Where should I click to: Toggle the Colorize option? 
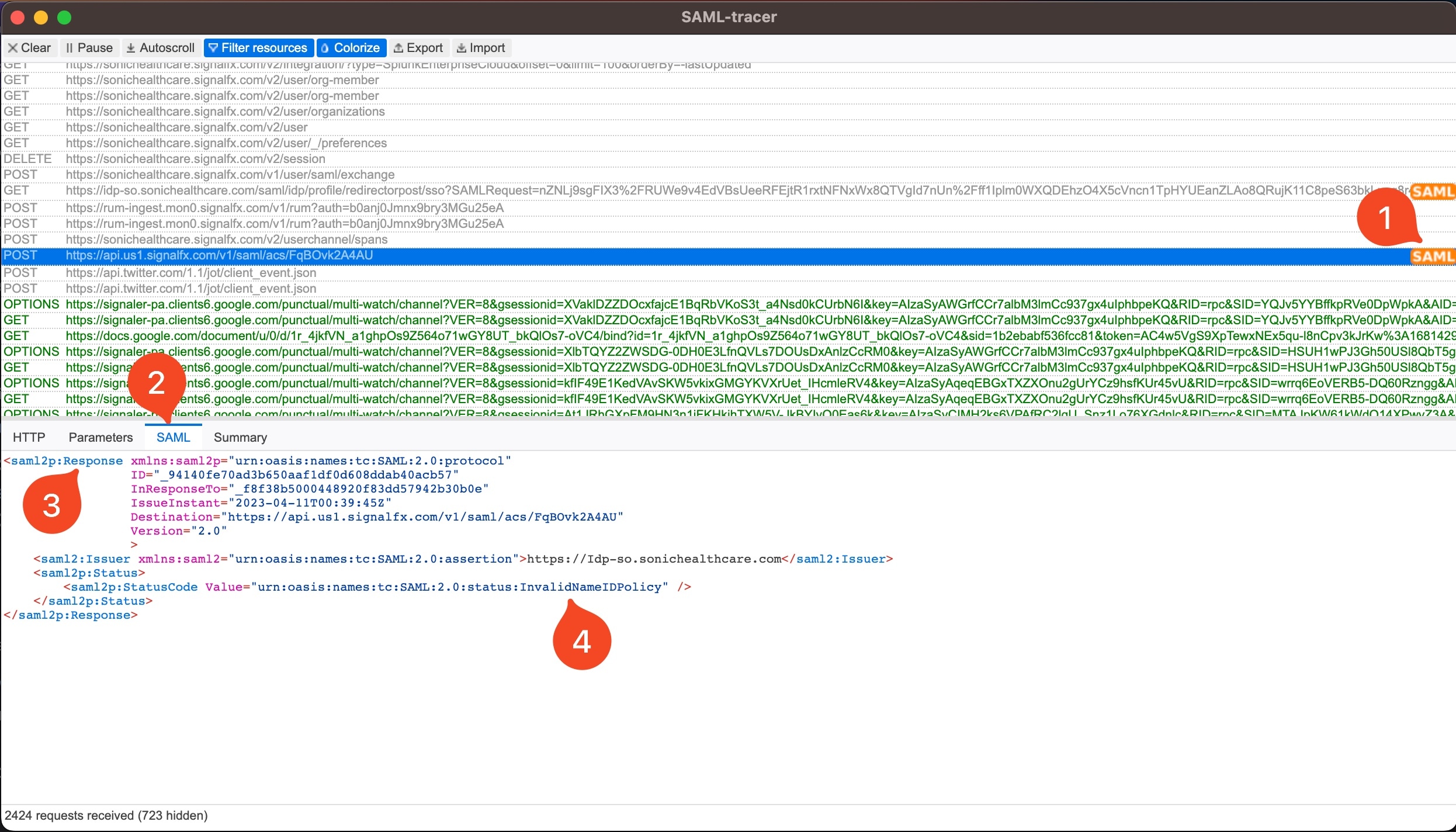click(351, 48)
